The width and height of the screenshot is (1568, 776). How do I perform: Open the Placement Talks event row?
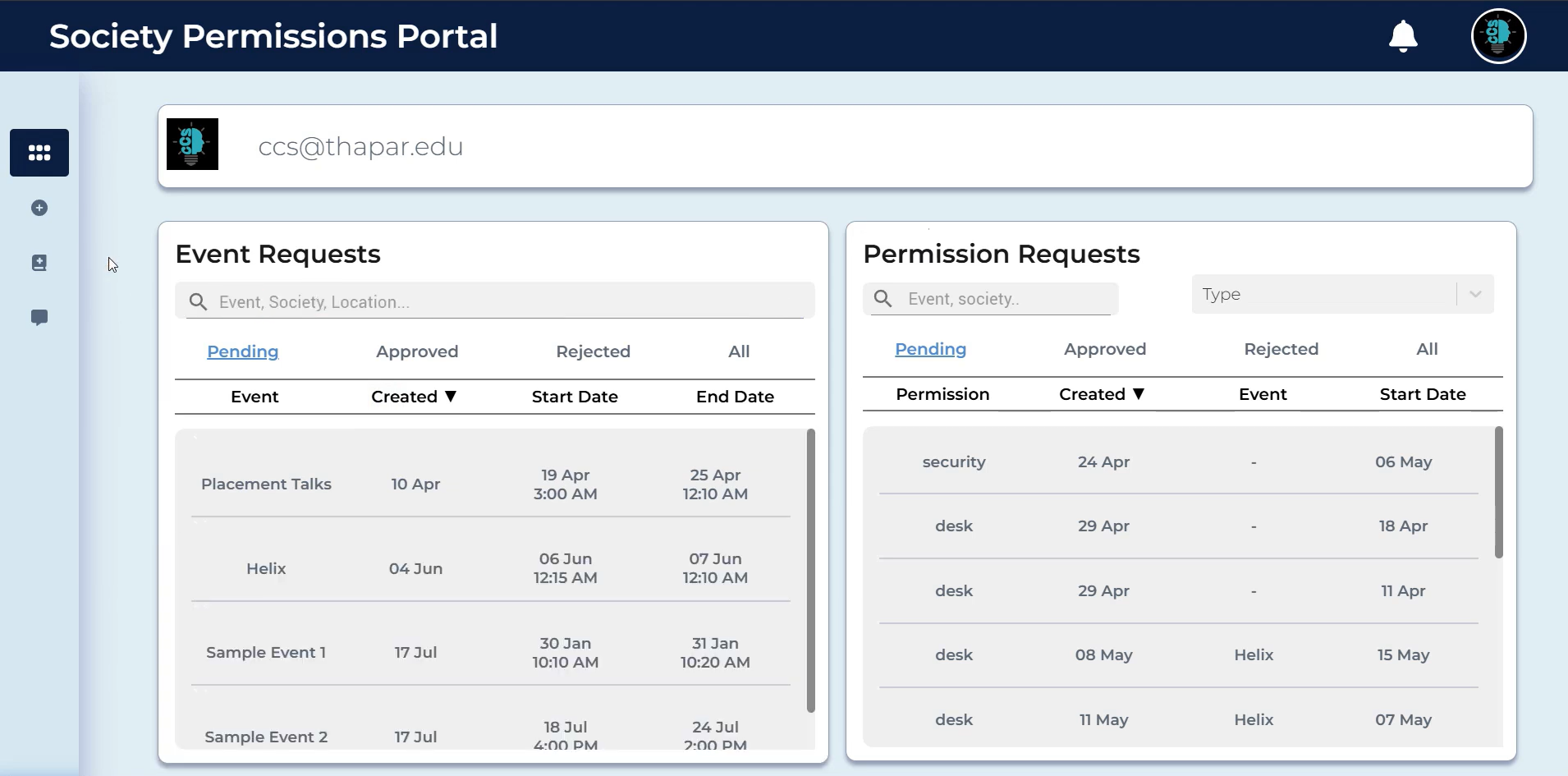point(266,484)
